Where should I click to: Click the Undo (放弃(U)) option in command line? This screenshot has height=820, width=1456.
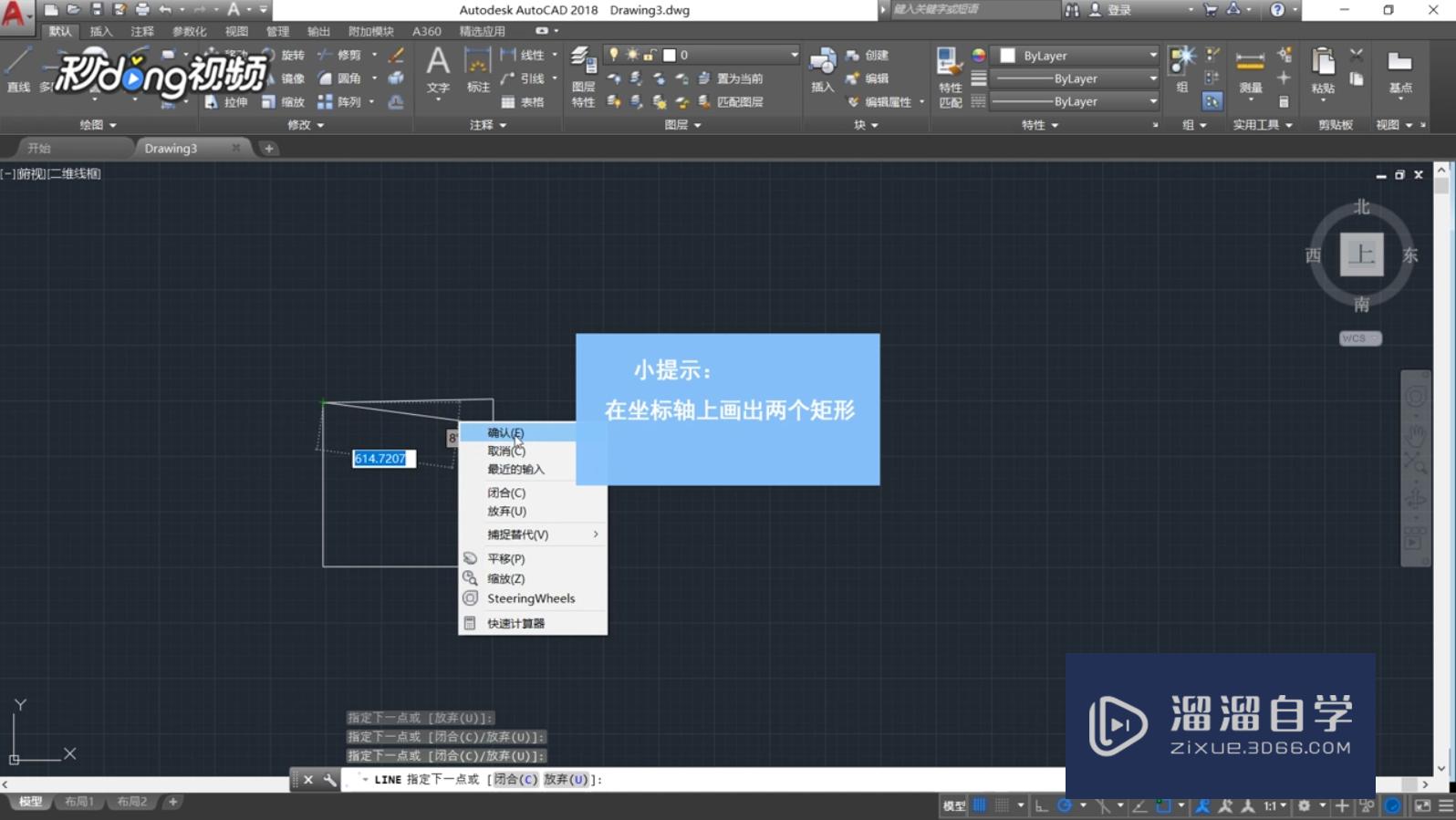tap(566, 779)
